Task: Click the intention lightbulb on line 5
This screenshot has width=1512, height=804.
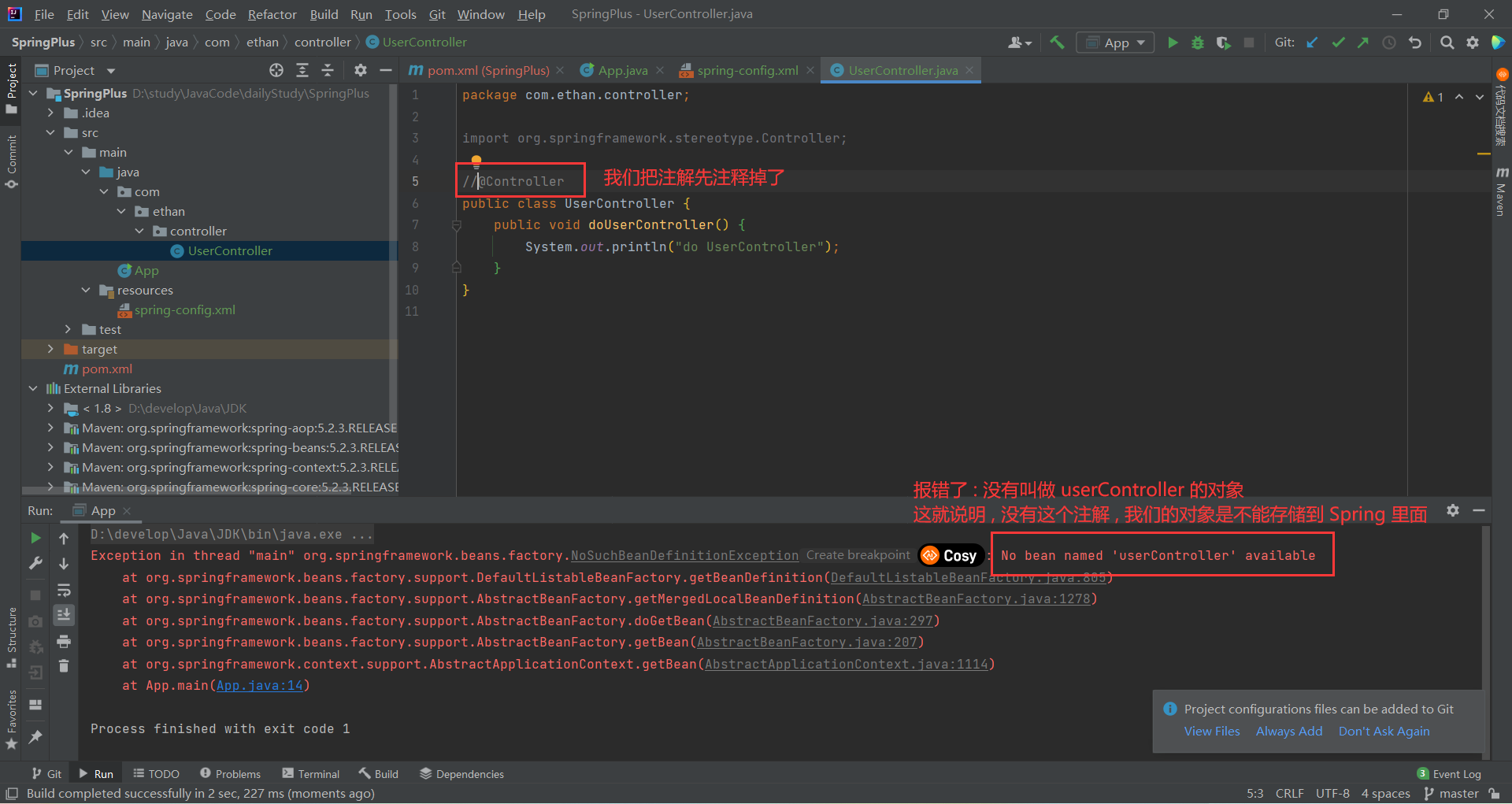Action: (x=476, y=162)
